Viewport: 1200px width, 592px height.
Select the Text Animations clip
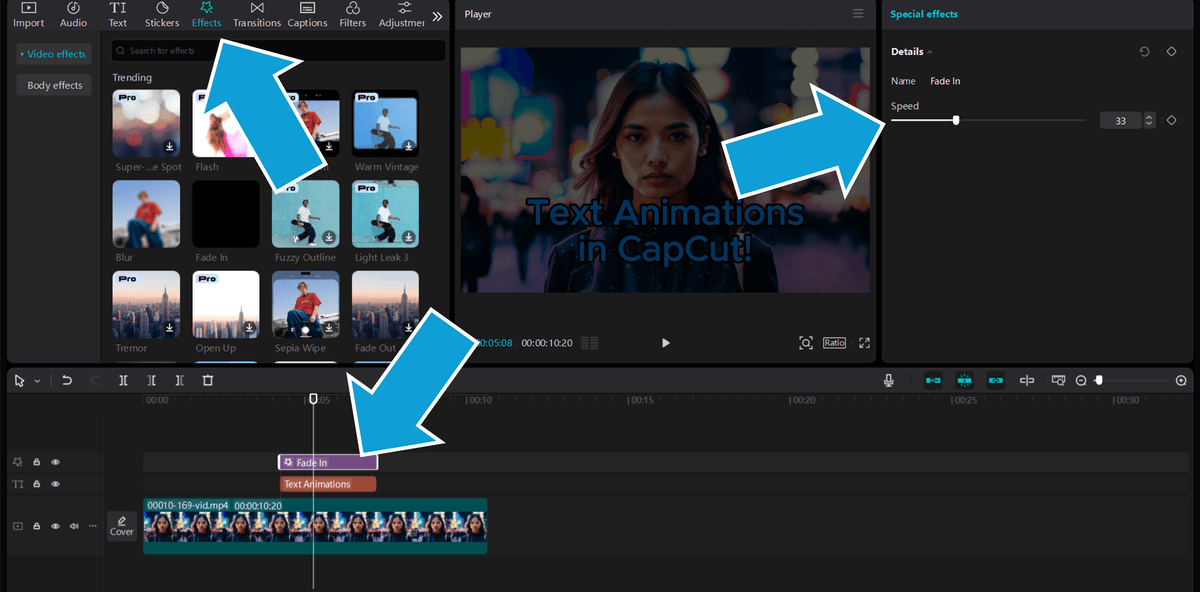[328, 484]
